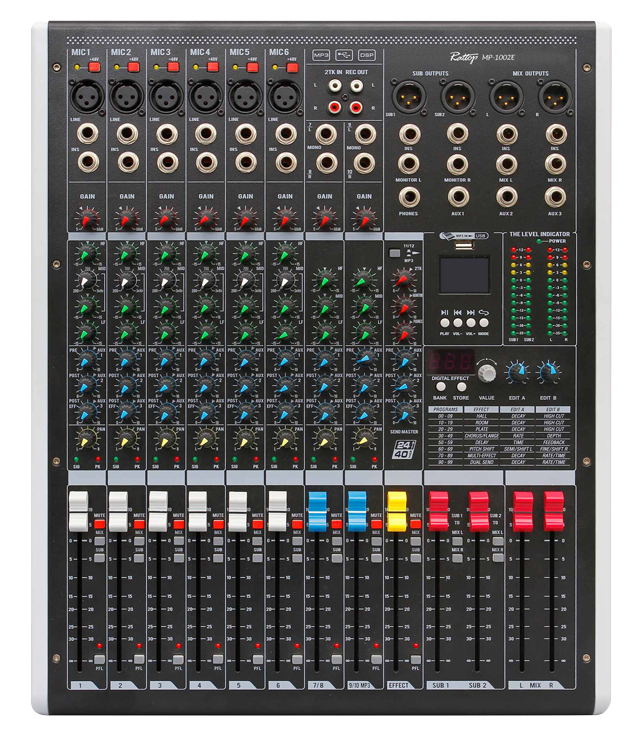The image size is (627, 730).
Task: Click the green POWER indicator LED
Action: 539,241
